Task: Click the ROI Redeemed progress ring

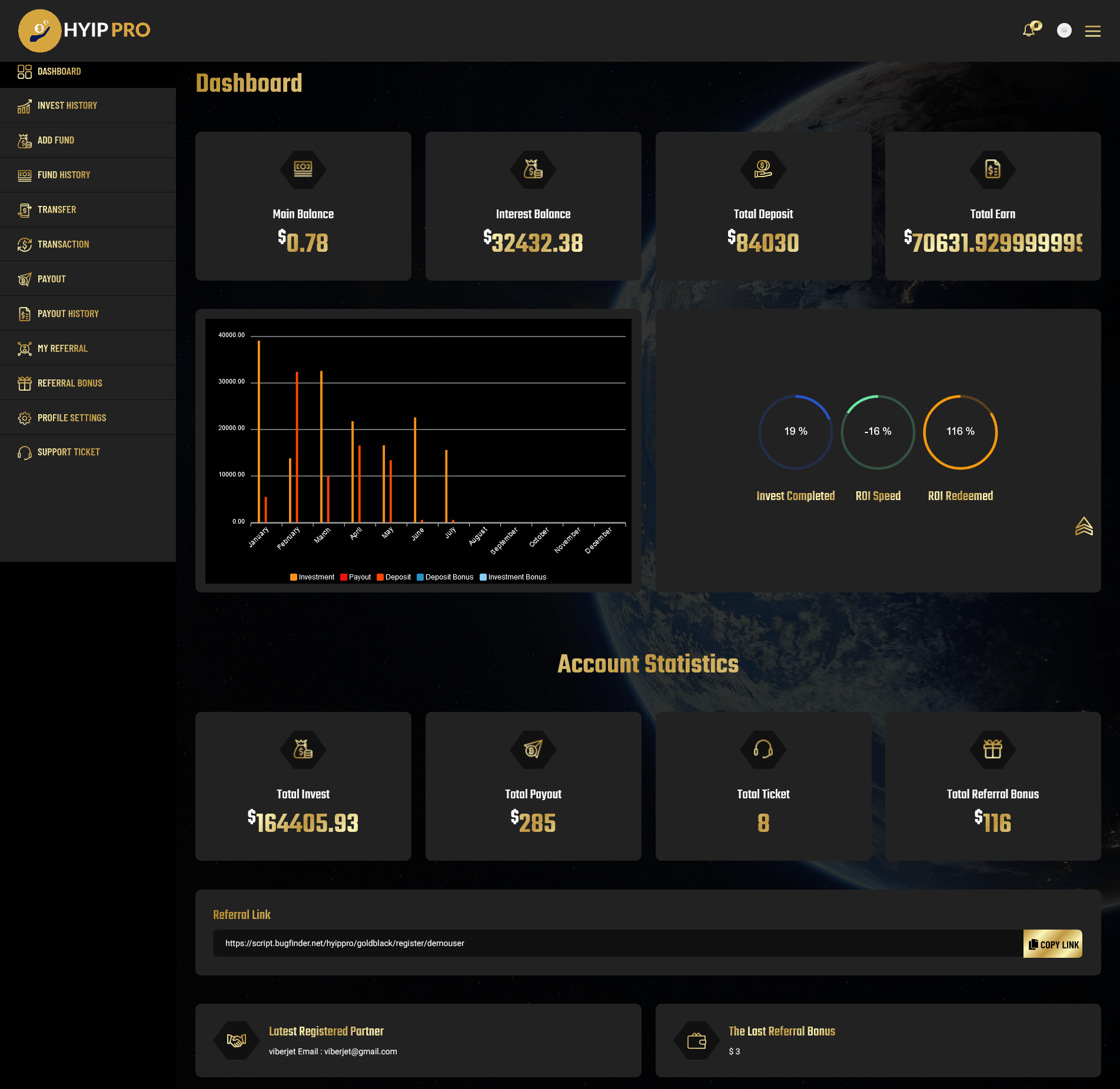Action: click(x=959, y=432)
